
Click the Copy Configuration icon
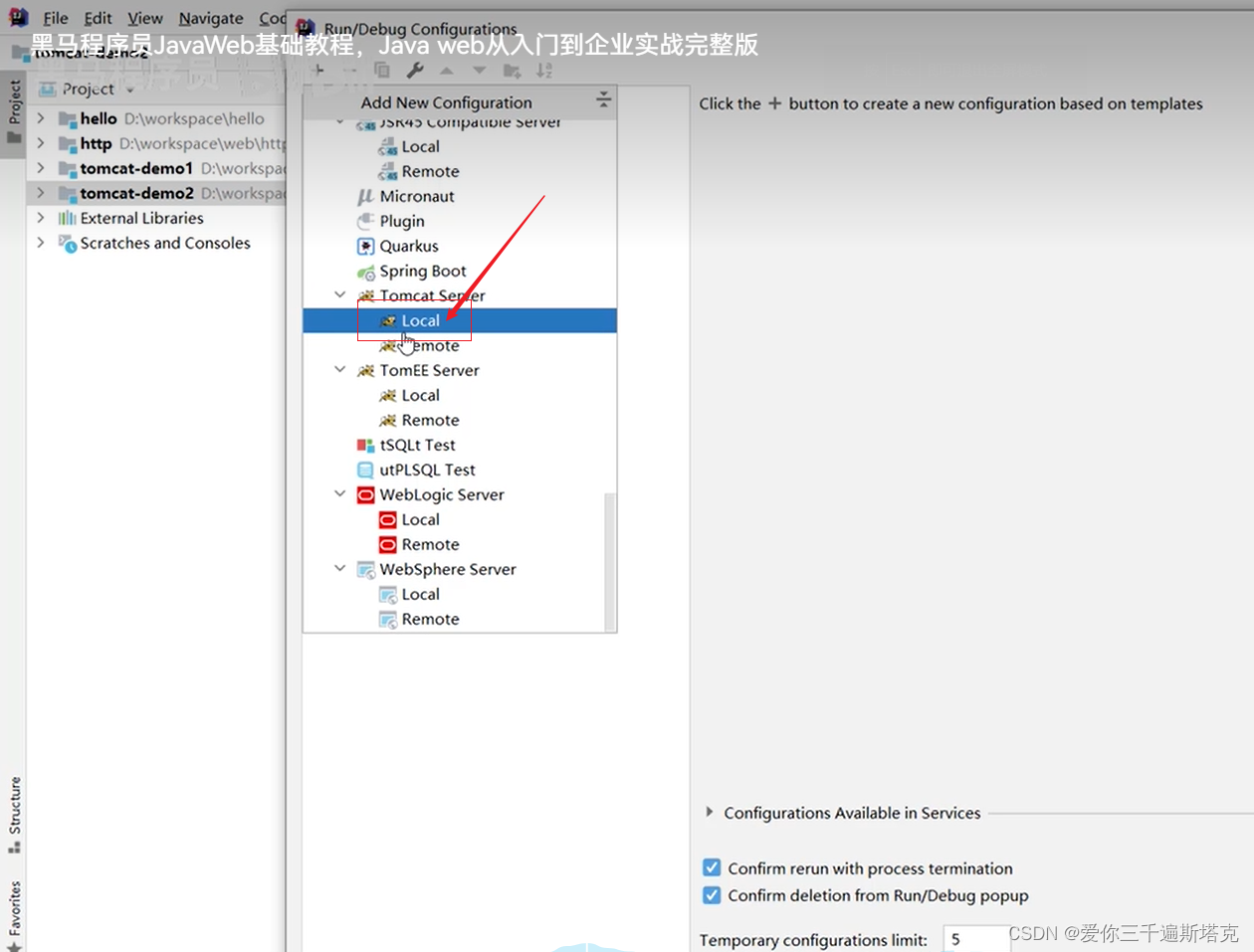click(x=381, y=70)
